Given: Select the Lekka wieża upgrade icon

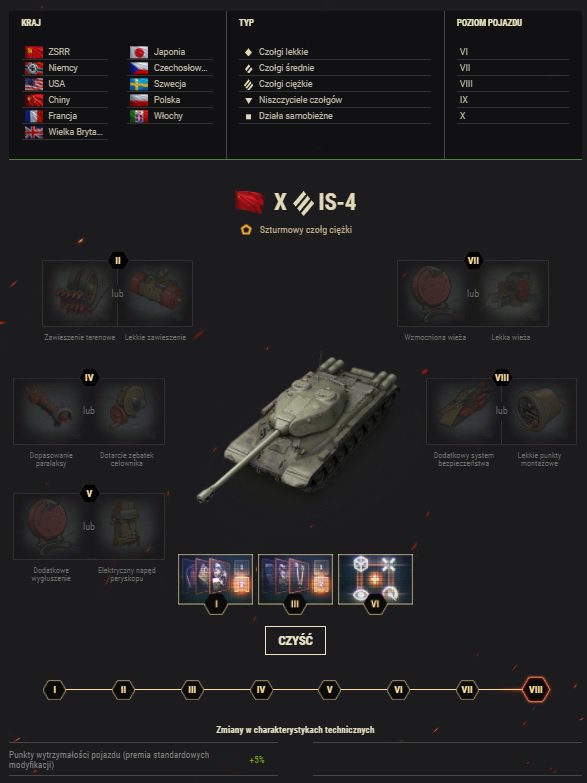Looking at the screenshot, I should click(x=511, y=293).
